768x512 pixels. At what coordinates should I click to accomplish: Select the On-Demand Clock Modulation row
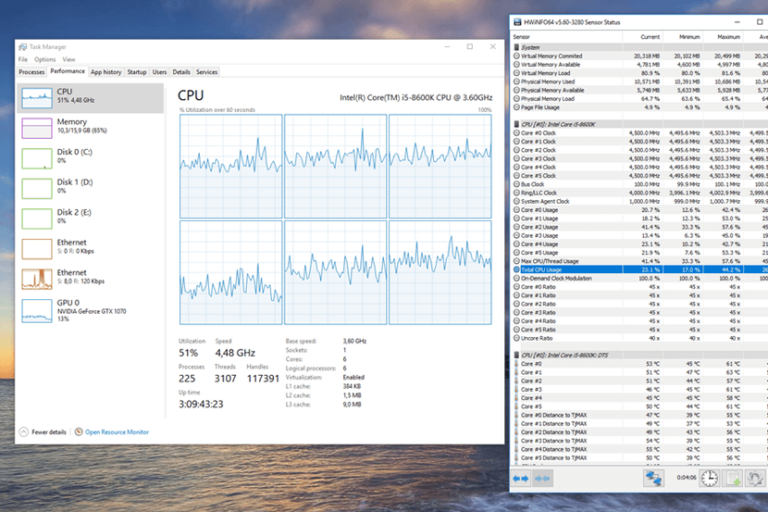[639, 278]
